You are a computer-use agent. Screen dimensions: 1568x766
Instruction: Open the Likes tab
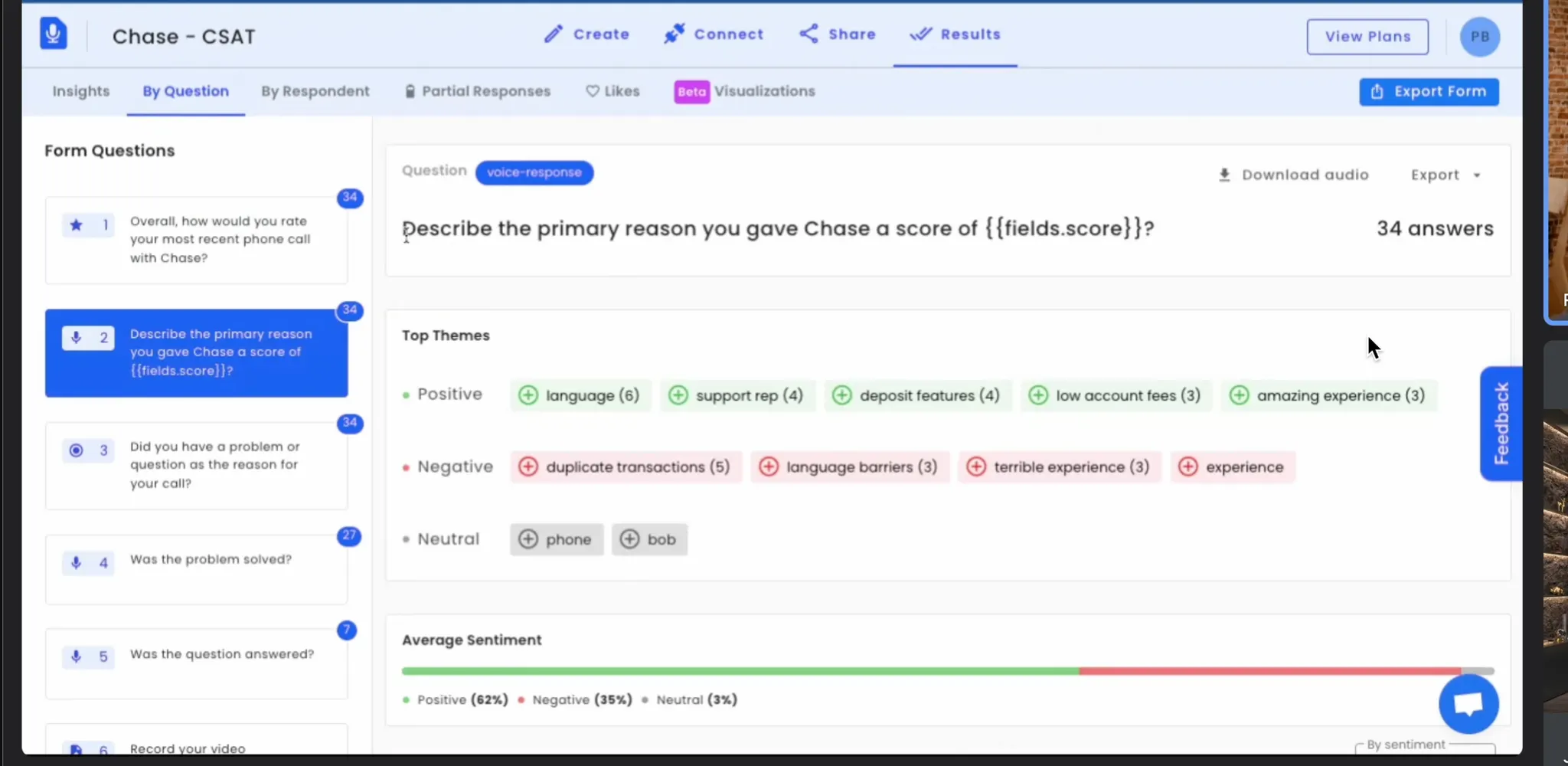(x=612, y=91)
